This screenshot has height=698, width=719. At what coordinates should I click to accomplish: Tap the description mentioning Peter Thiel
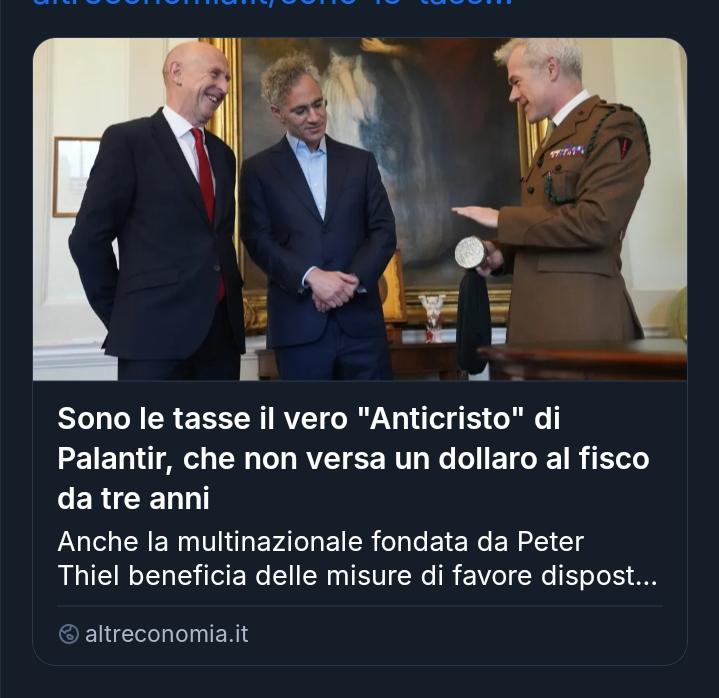tap(357, 559)
